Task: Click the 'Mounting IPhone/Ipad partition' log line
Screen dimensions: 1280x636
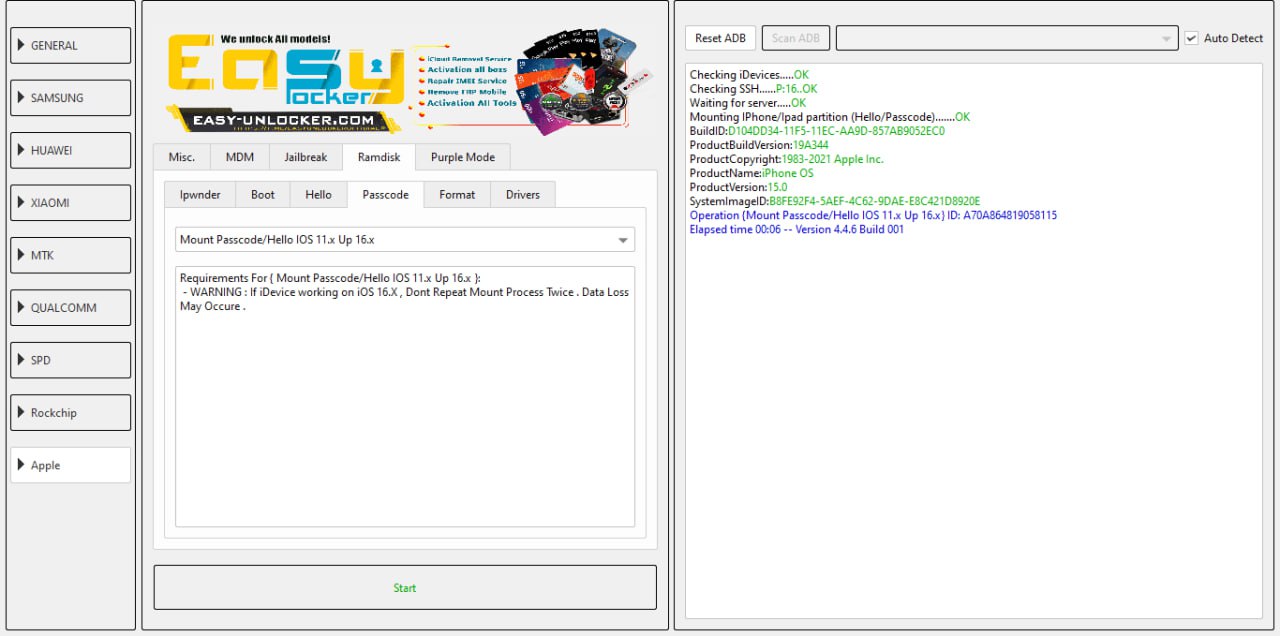Action: [x=830, y=117]
